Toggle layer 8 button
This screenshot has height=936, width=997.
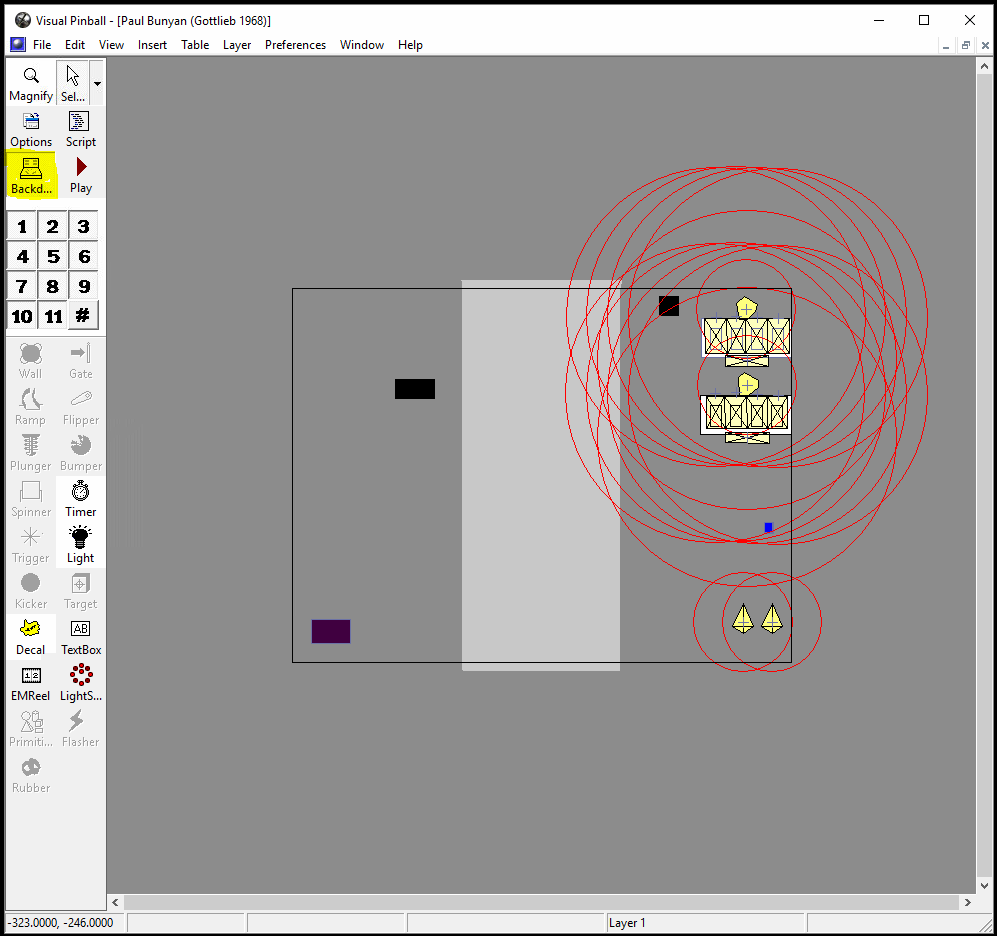(53, 286)
